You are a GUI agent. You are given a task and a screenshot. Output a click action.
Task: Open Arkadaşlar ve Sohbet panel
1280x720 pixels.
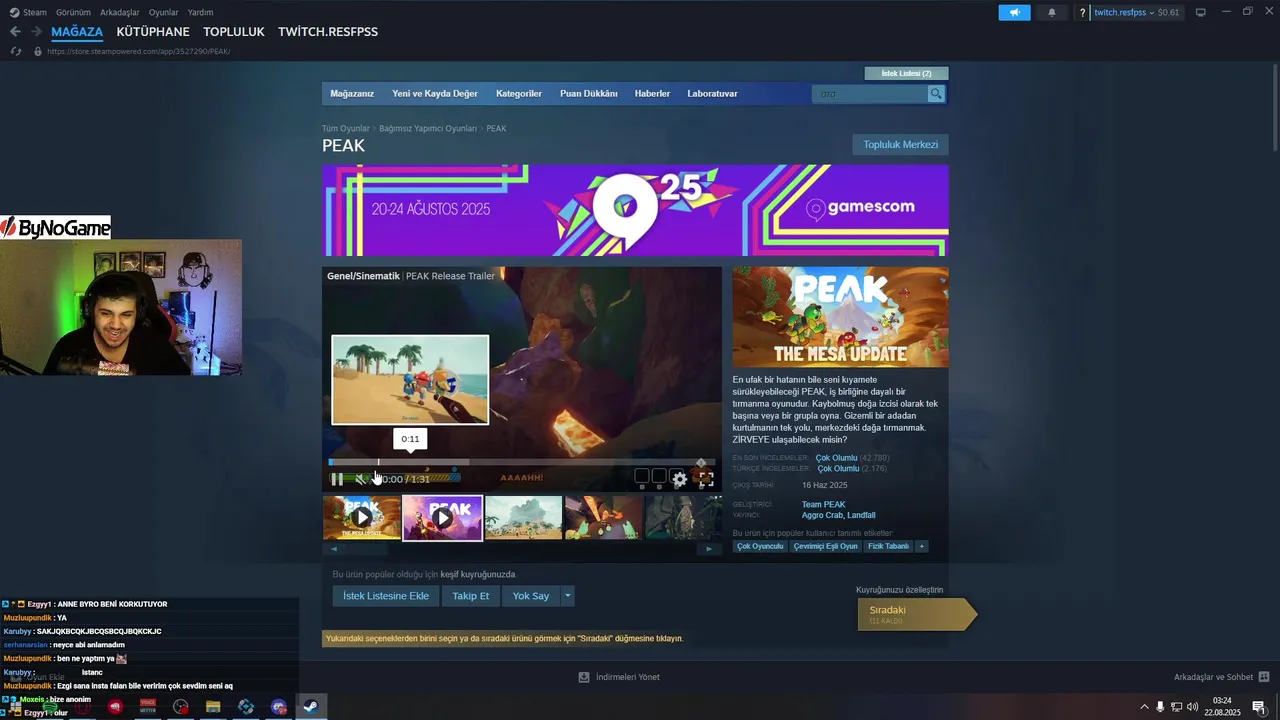point(1221,677)
